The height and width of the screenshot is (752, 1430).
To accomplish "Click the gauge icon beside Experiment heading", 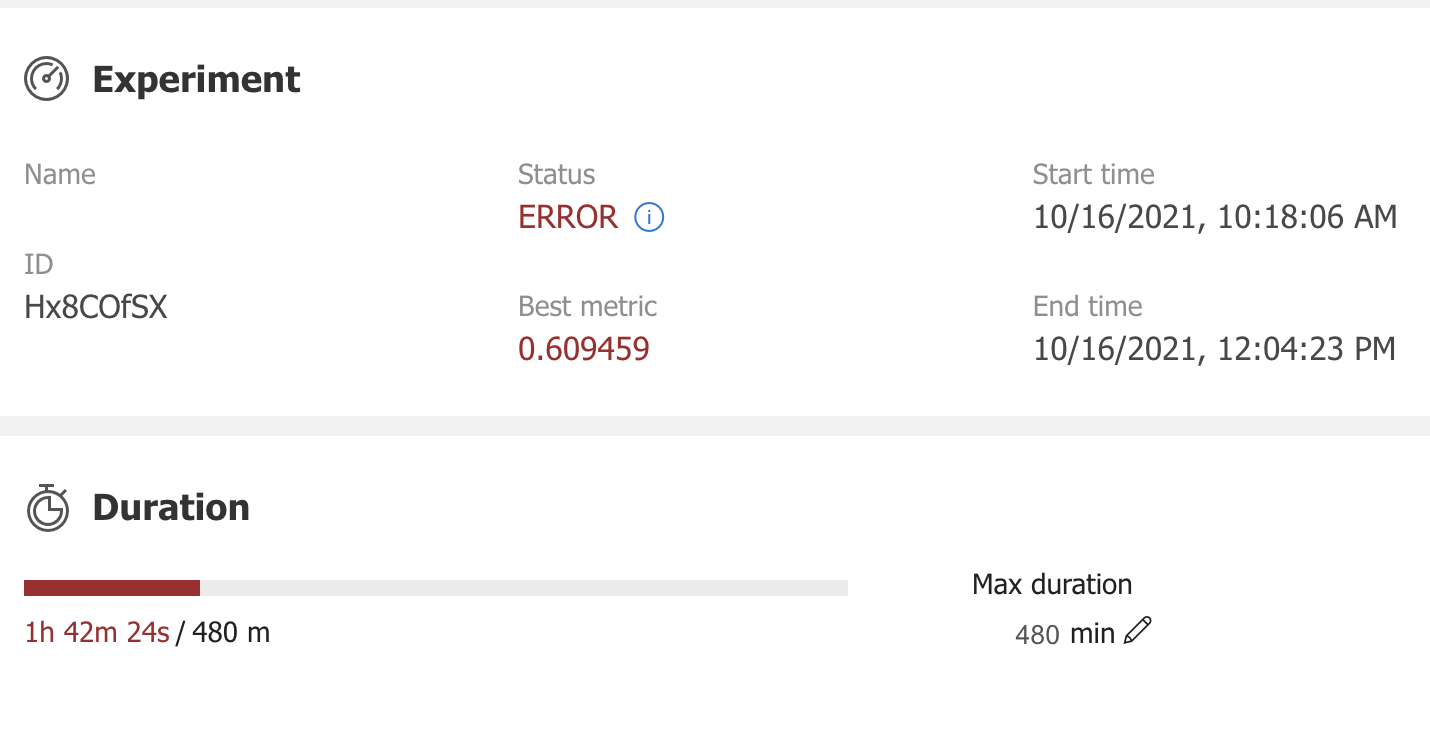I will [x=46, y=78].
